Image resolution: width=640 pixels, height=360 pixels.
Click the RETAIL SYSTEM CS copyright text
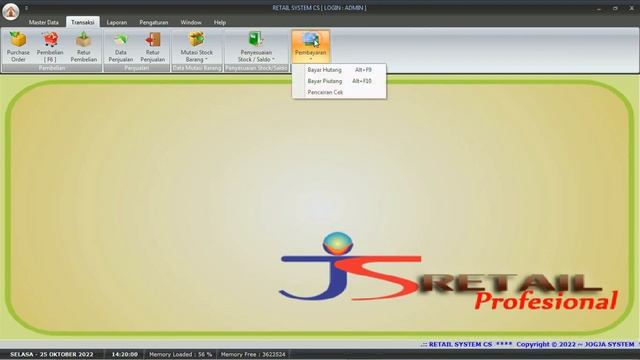coord(528,344)
